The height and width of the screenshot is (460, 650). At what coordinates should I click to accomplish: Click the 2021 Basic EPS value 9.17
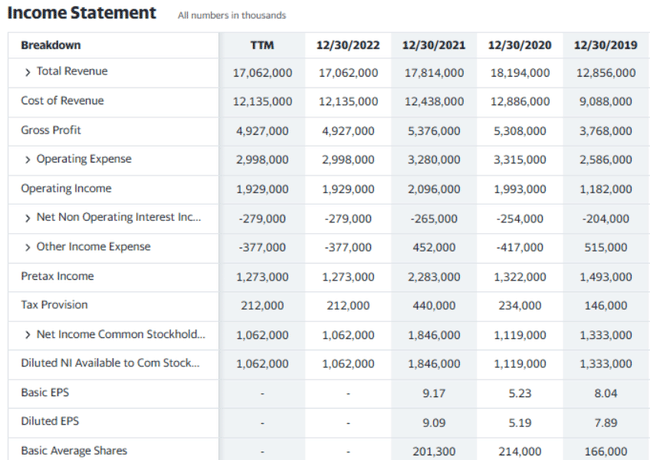[x=433, y=393]
